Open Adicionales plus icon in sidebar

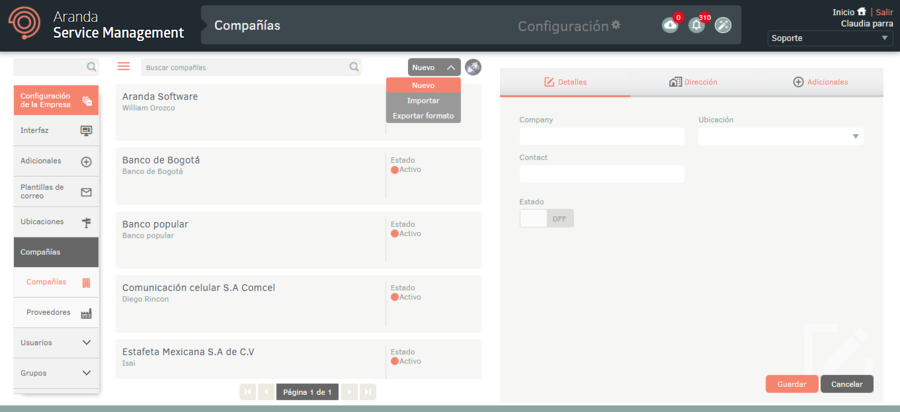(x=86, y=162)
